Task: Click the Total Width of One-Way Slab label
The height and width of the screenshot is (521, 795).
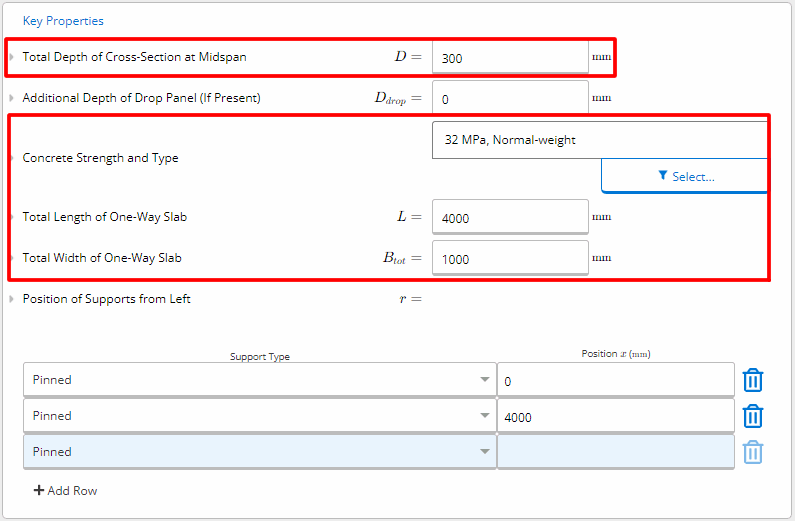Action: (x=102, y=258)
